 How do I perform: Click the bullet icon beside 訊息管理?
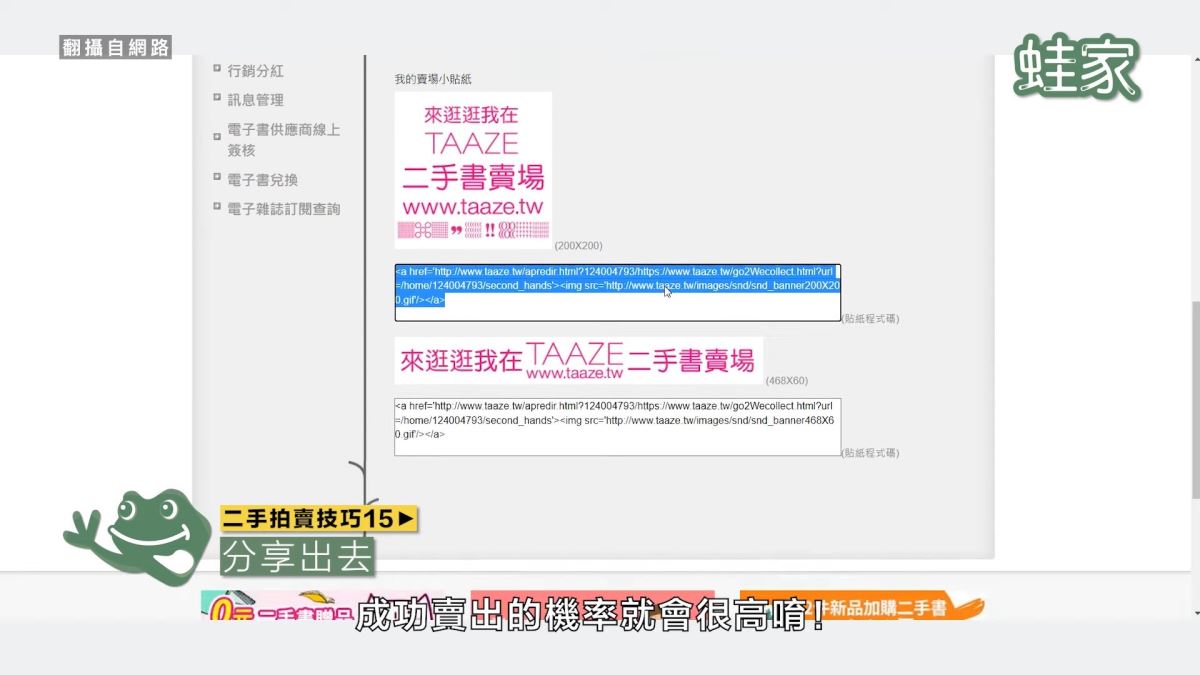(217, 98)
